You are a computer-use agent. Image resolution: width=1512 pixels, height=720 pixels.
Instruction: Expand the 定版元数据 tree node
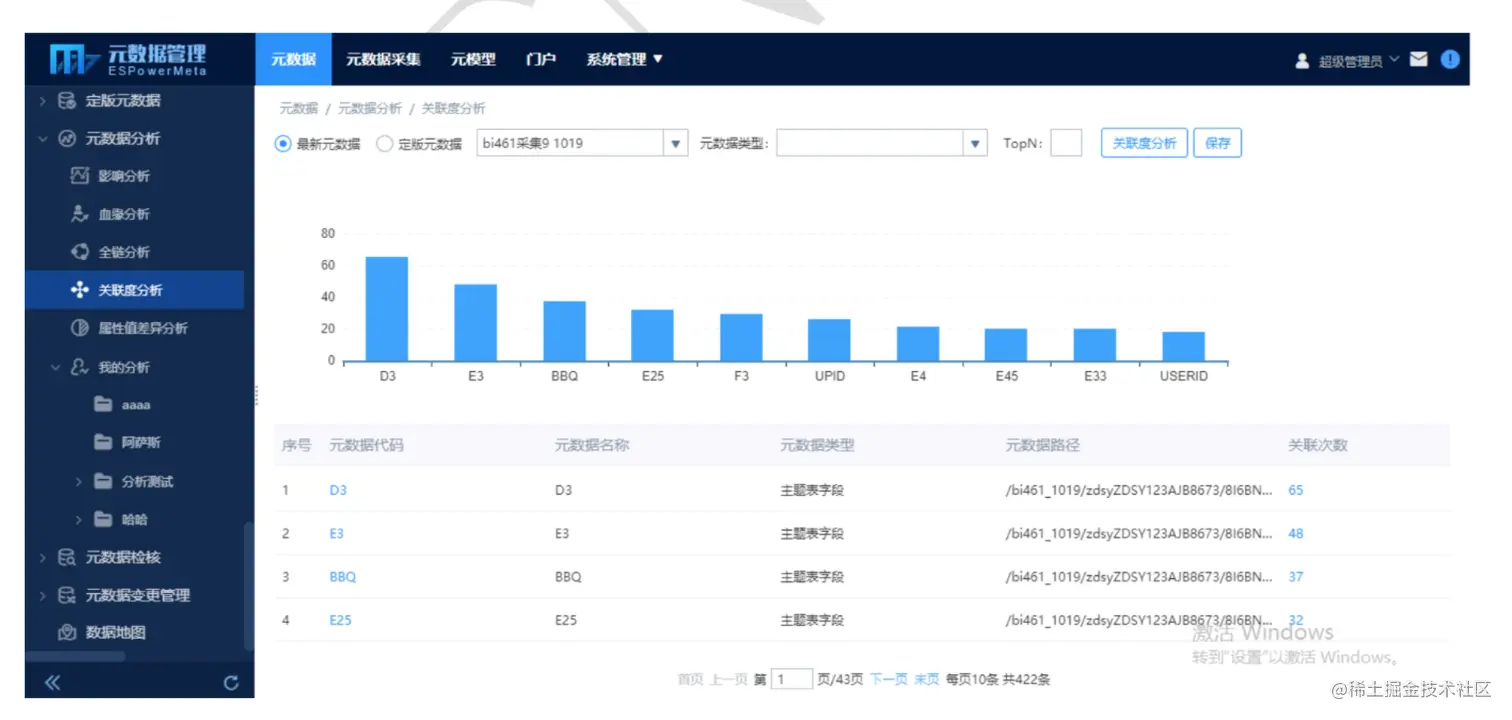tap(42, 100)
